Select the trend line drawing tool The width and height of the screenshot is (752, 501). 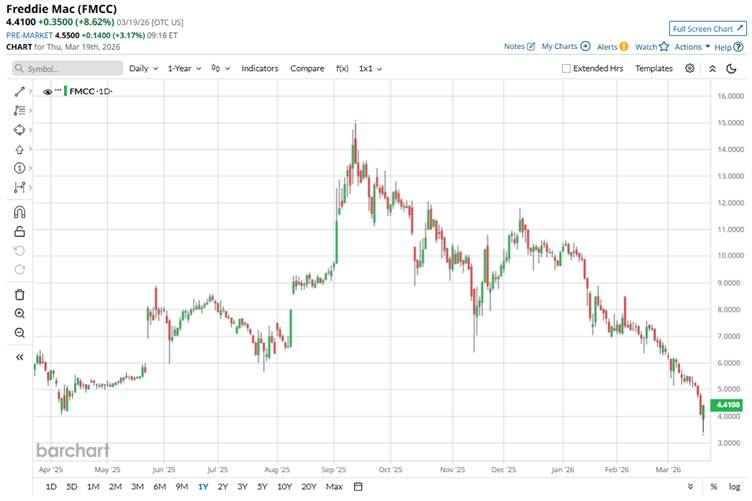20,91
